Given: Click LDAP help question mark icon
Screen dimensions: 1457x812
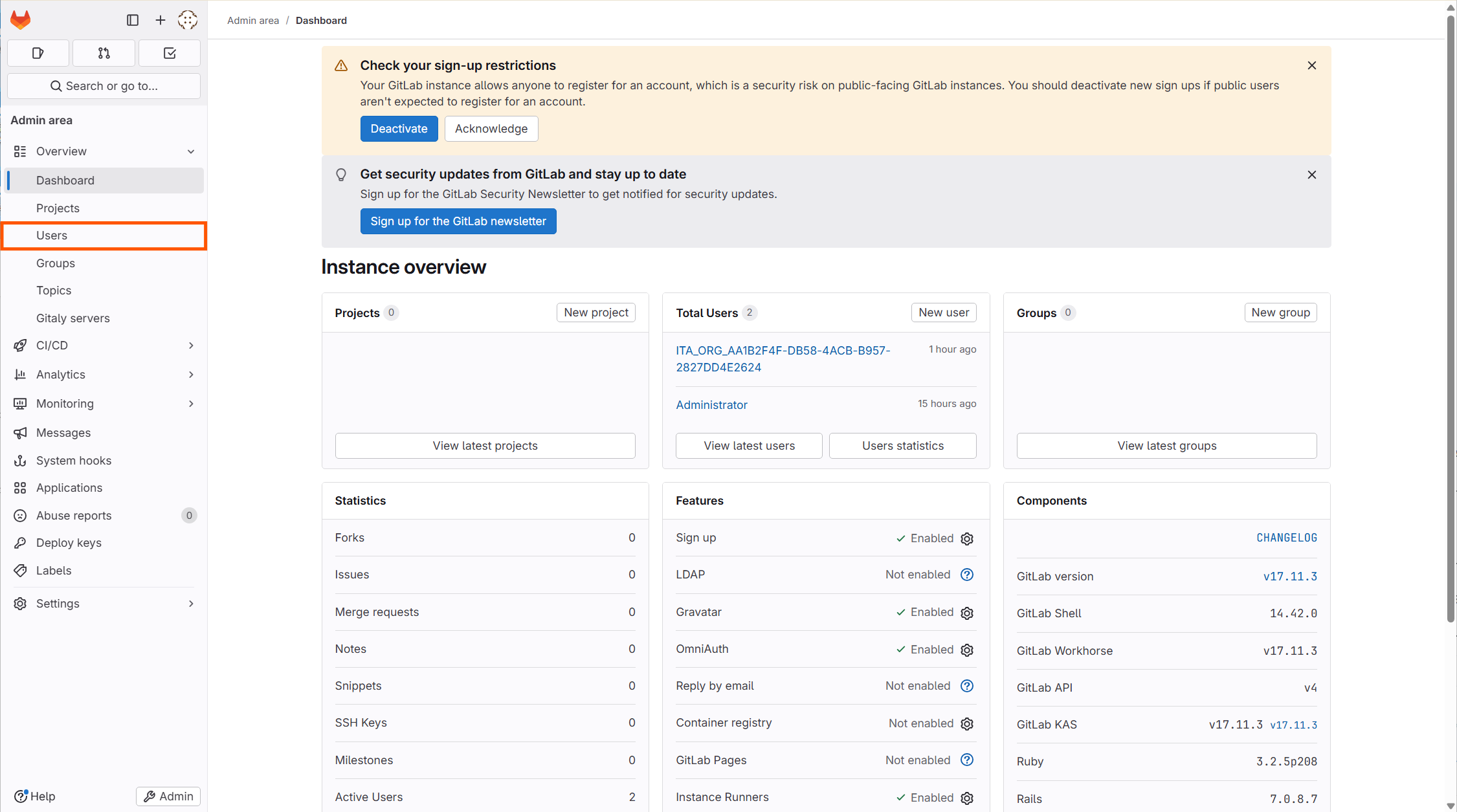Looking at the screenshot, I should click(967, 575).
